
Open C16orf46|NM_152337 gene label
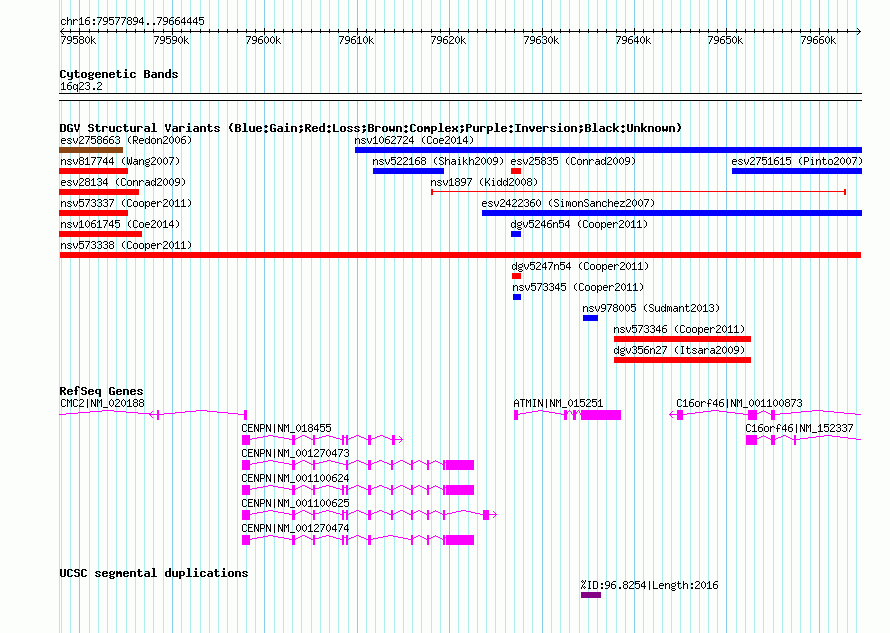coord(799,429)
